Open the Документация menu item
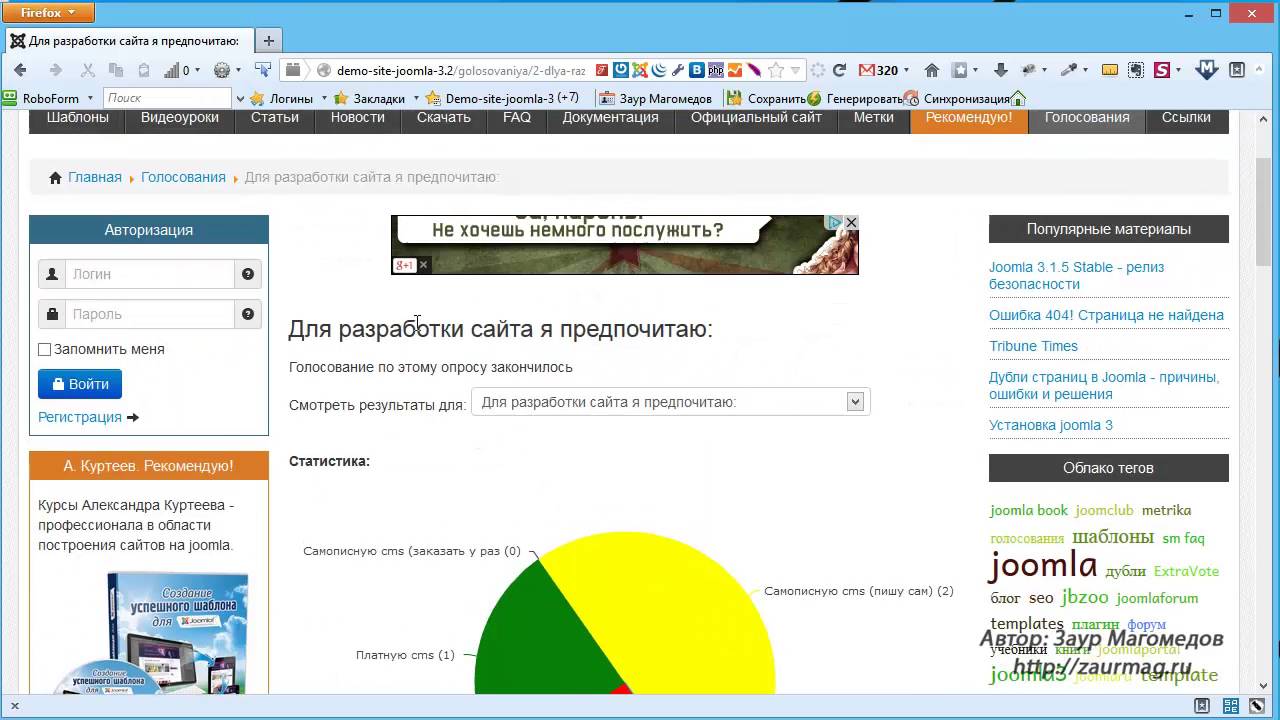1280x720 pixels. (610, 117)
